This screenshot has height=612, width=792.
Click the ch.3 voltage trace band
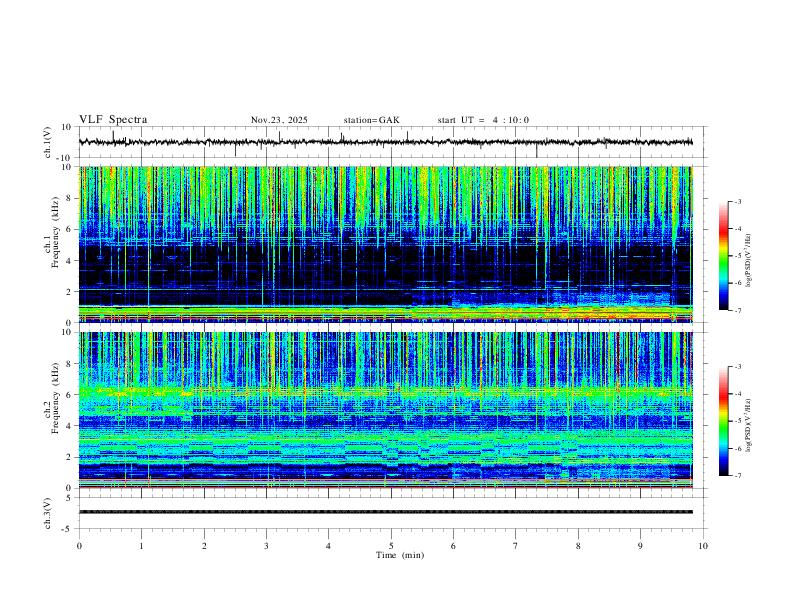(x=386, y=512)
